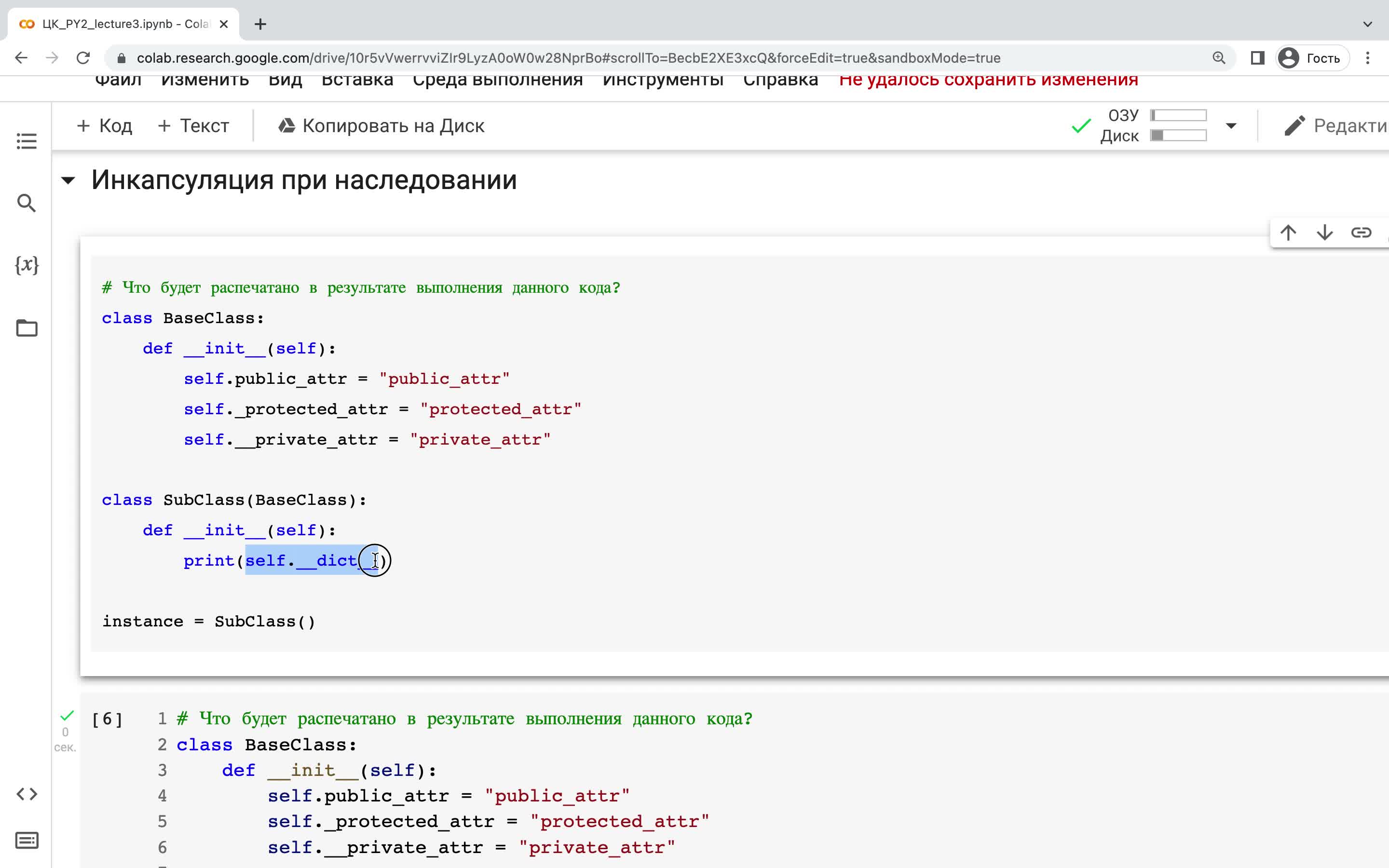This screenshot has height=868, width=1389.
Task: Open the Files folder sidebar icon
Action: (x=27, y=328)
